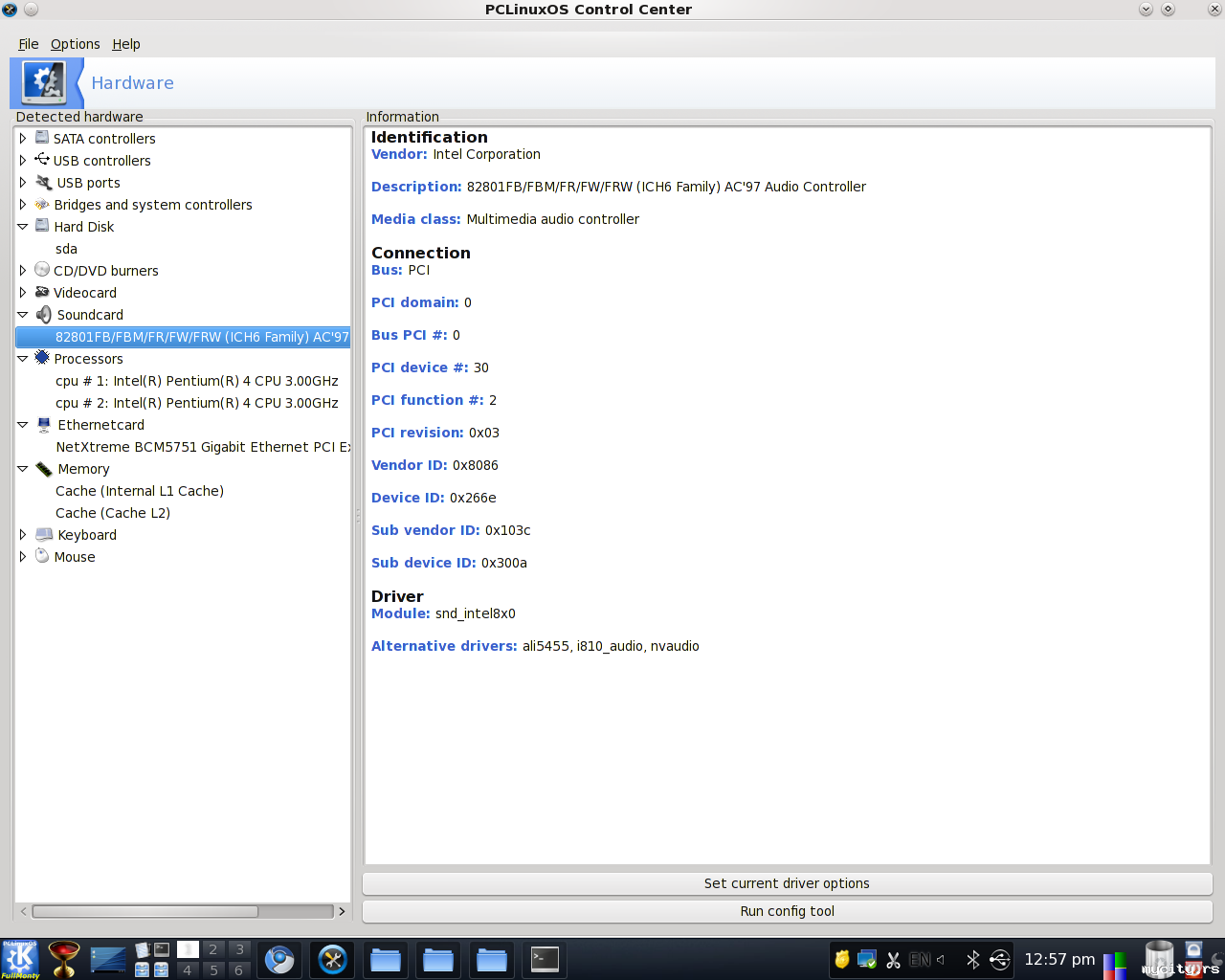Select cpu # 1 Pentium 4 entry

coord(197,381)
